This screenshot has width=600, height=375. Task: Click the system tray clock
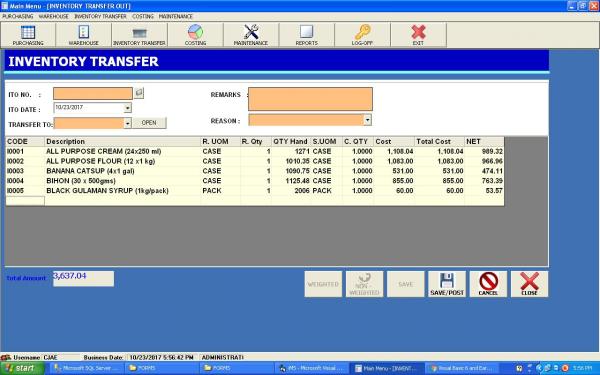tap(582, 368)
